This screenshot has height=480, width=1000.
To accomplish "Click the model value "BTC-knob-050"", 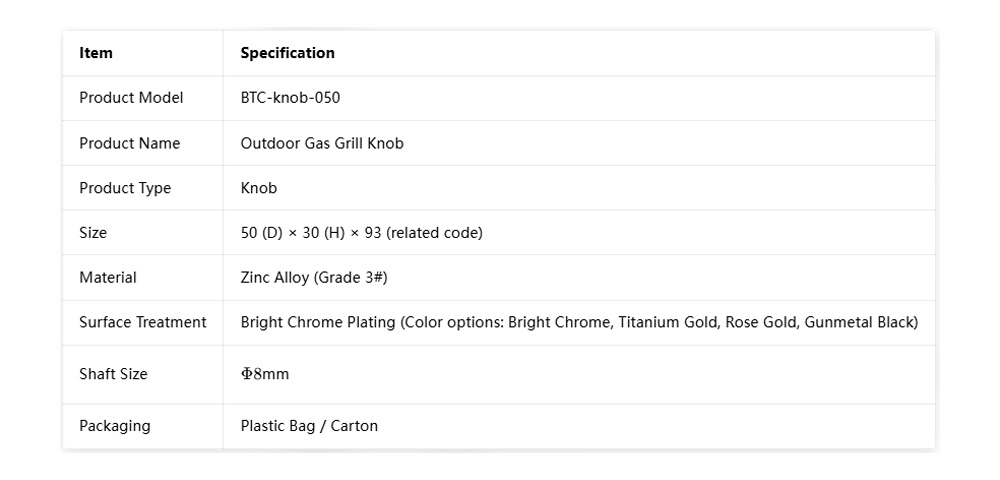I will [290, 98].
